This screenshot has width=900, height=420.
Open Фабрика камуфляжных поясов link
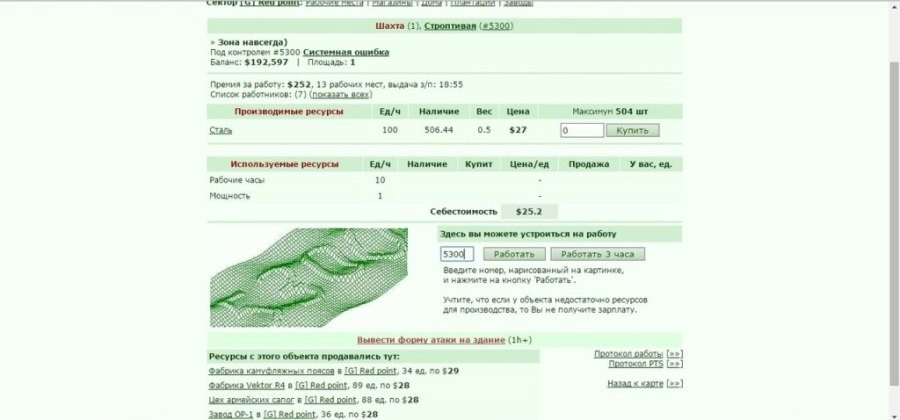point(271,371)
